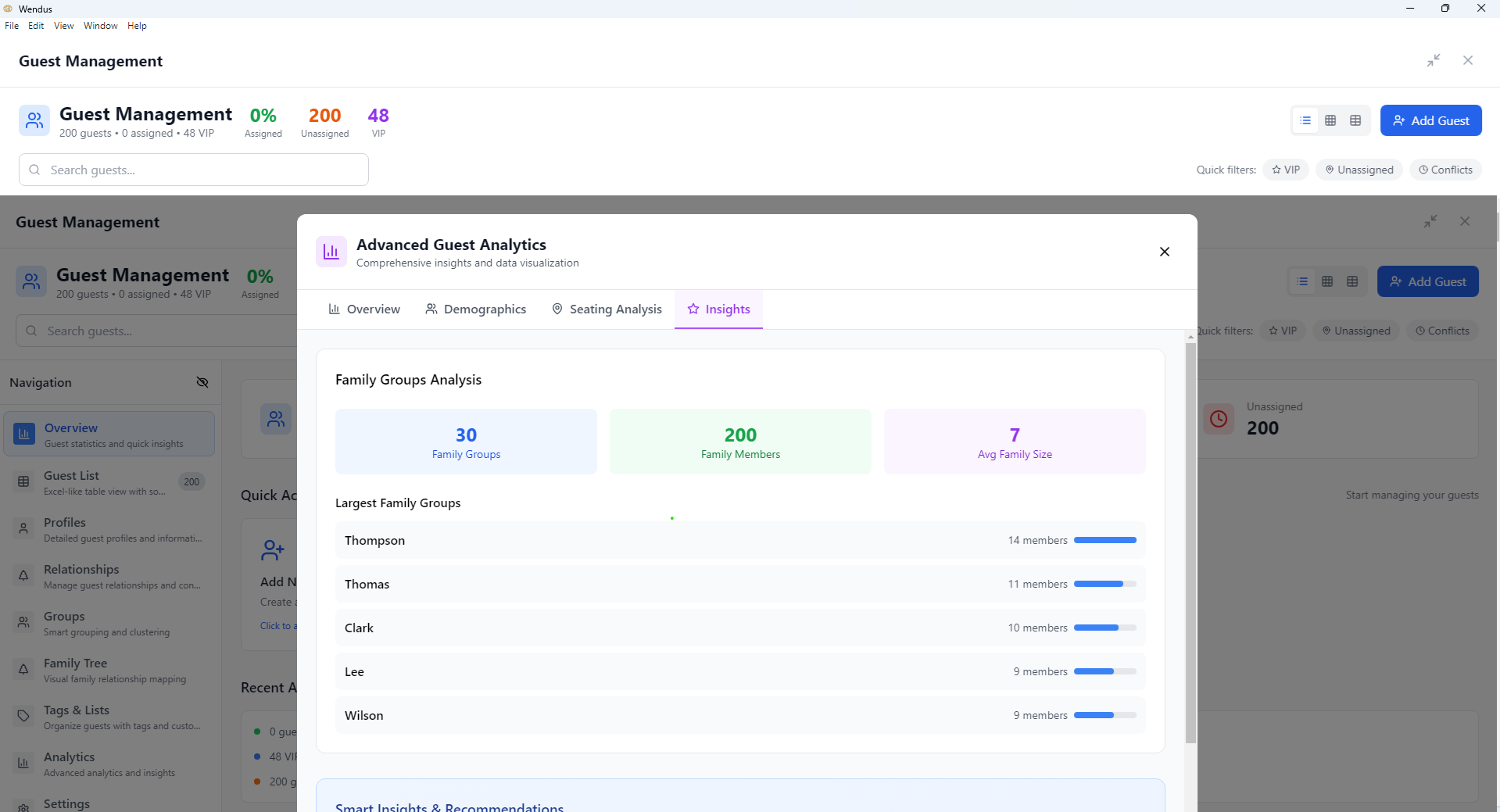
Task: Open Family Tree mapping icon
Action: [x=23, y=669]
